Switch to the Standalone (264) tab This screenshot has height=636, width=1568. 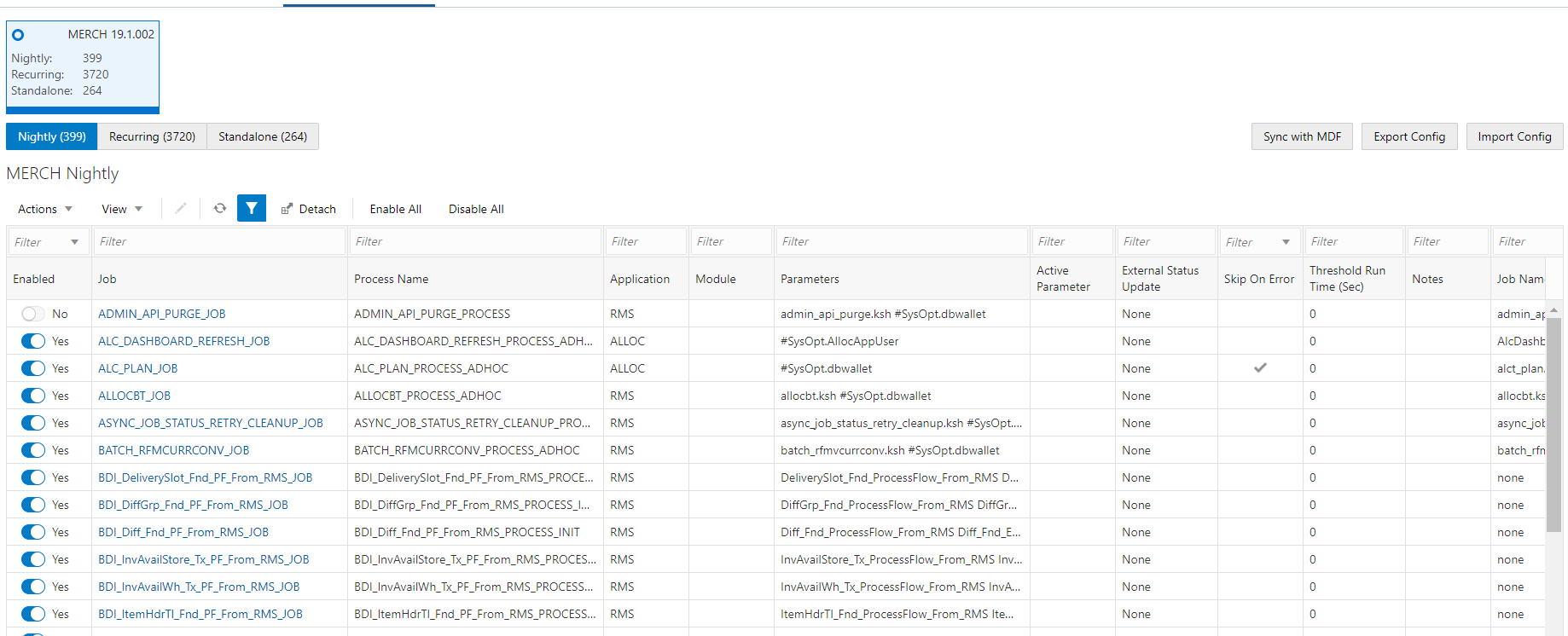point(263,136)
